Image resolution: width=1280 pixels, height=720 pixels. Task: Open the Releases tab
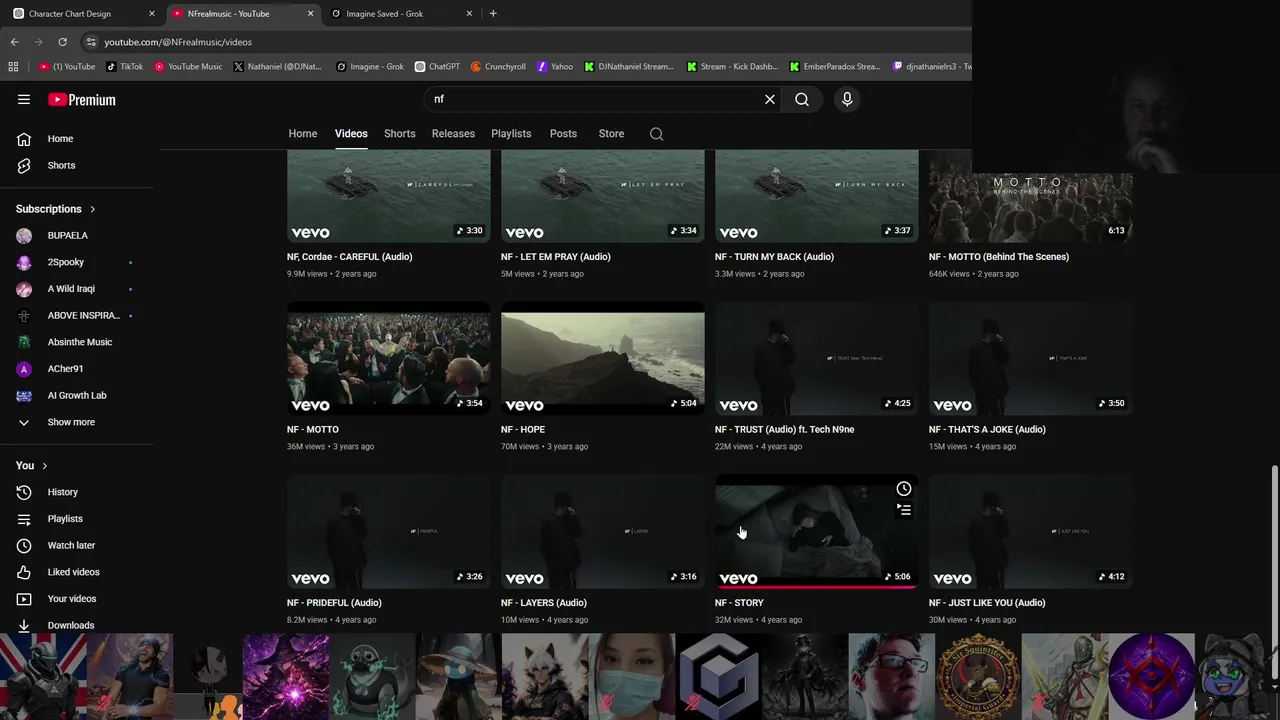point(453,134)
